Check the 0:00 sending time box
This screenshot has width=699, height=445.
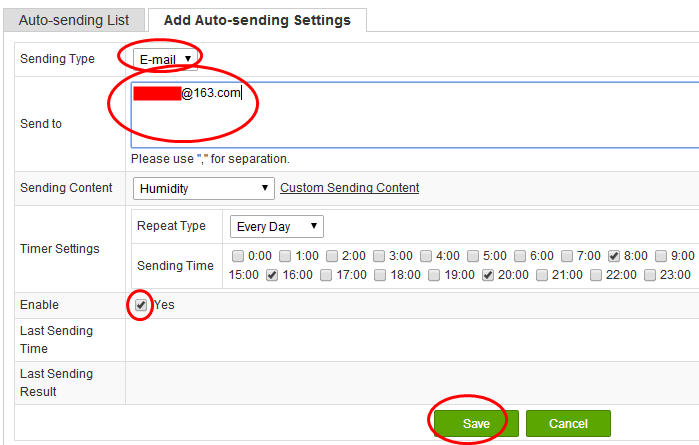(238, 256)
